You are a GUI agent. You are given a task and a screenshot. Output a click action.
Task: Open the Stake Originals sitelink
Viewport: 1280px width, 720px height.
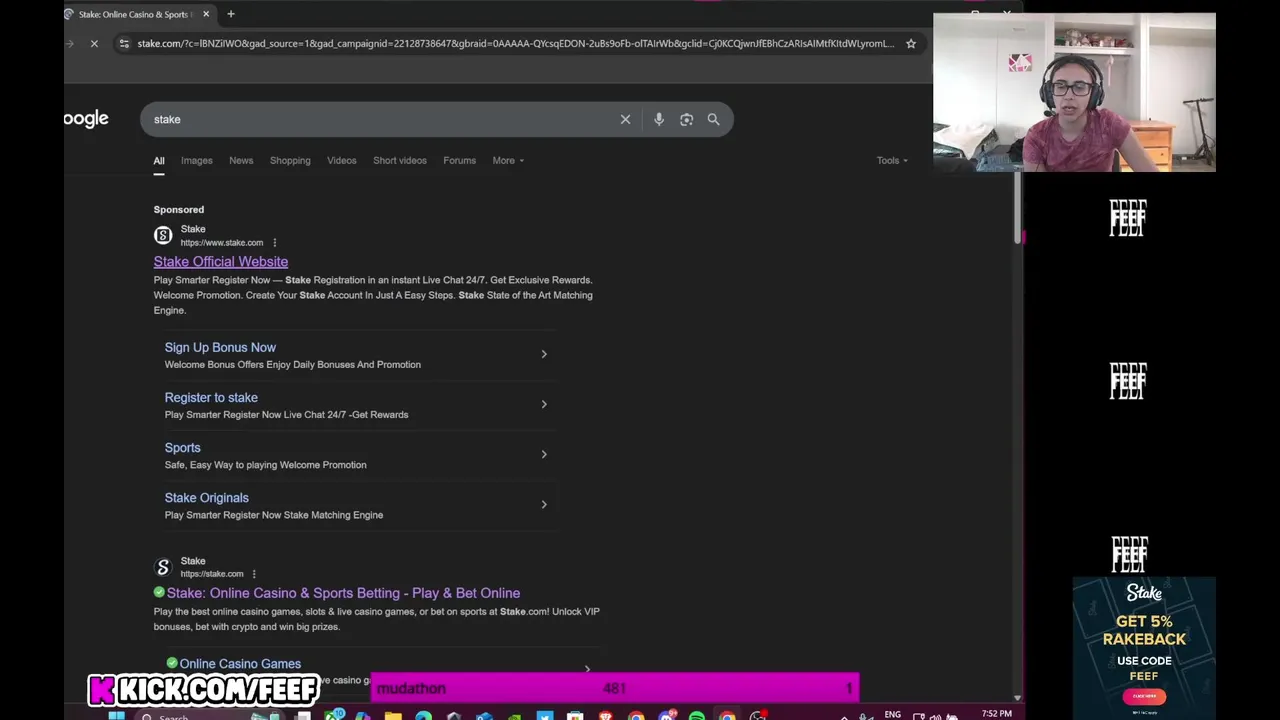[207, 497]
